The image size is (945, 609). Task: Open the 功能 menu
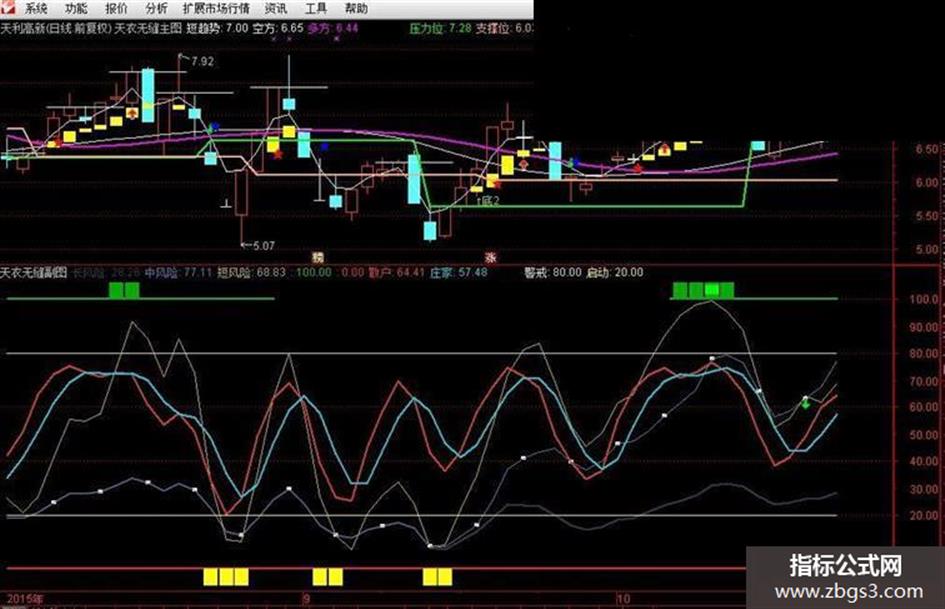pos(76,8)
